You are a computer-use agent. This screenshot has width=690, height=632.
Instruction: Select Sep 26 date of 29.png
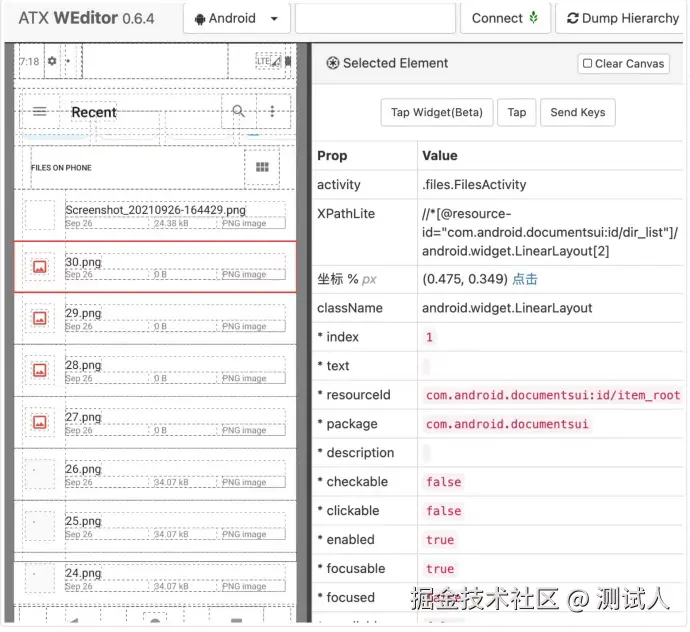click(x=79, y=326)
